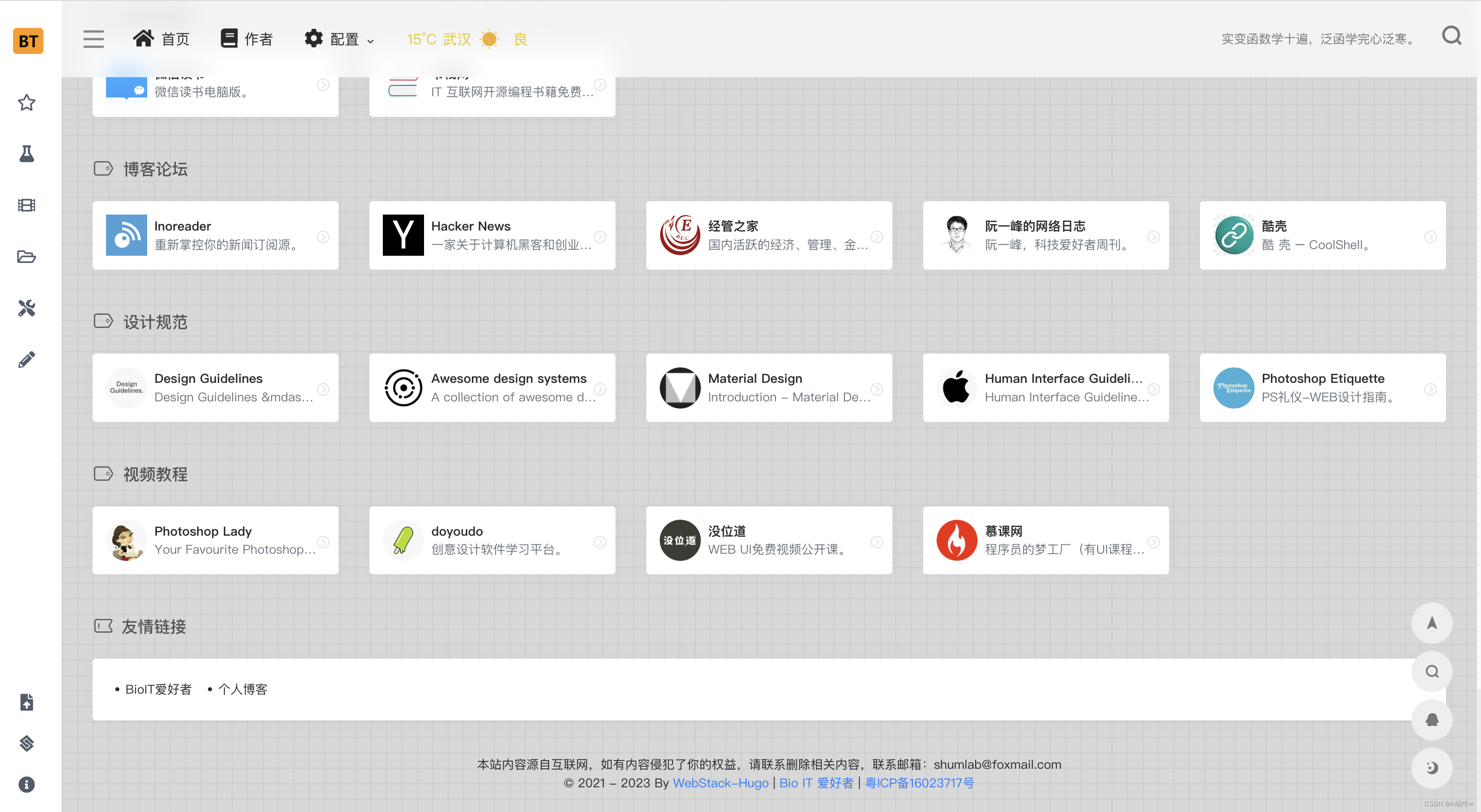Screen dimensions: 1481x812
Task: Click arrow on the doyoudo card
Action: 600,542
